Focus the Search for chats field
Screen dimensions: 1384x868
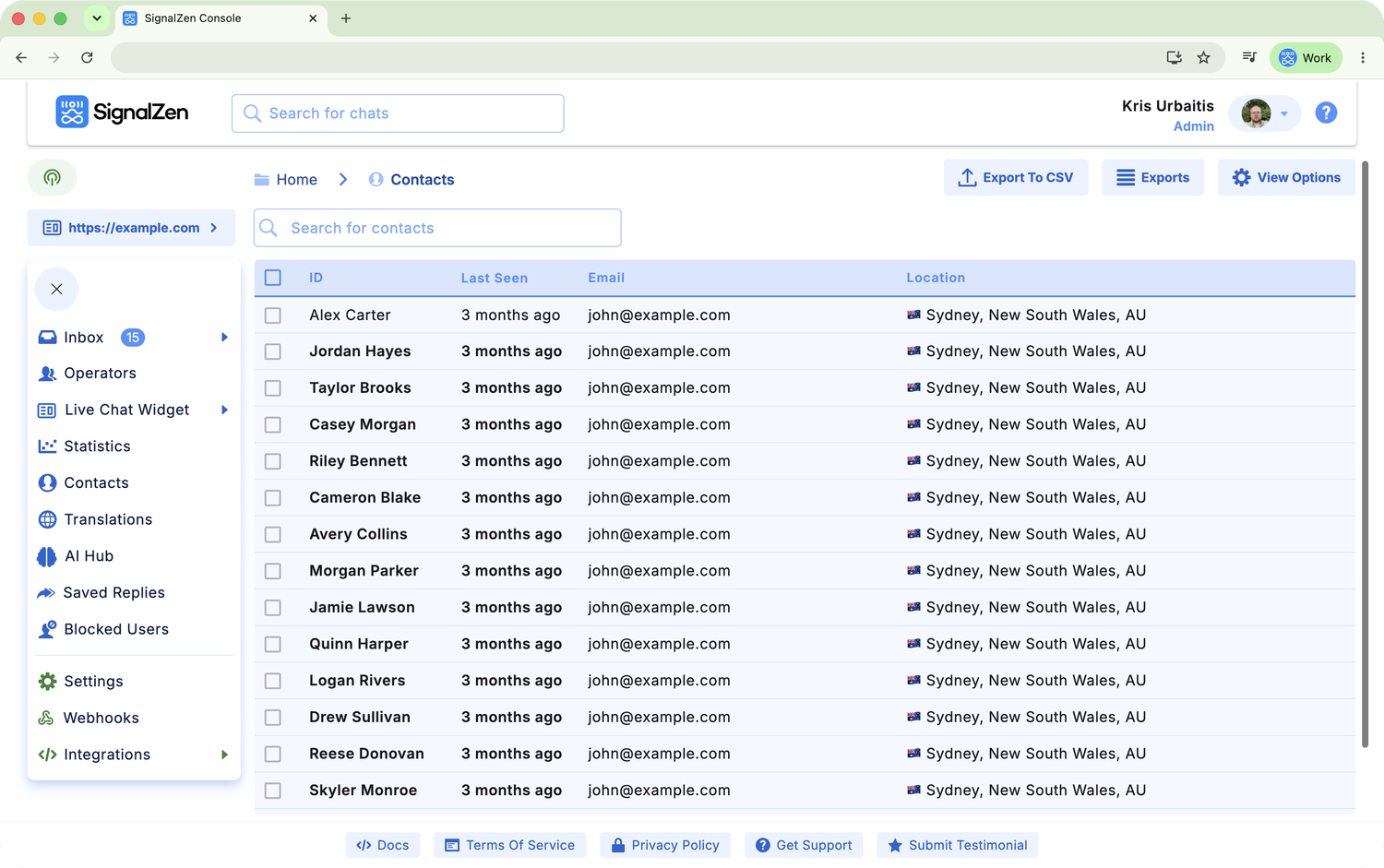tap(398, 113)
